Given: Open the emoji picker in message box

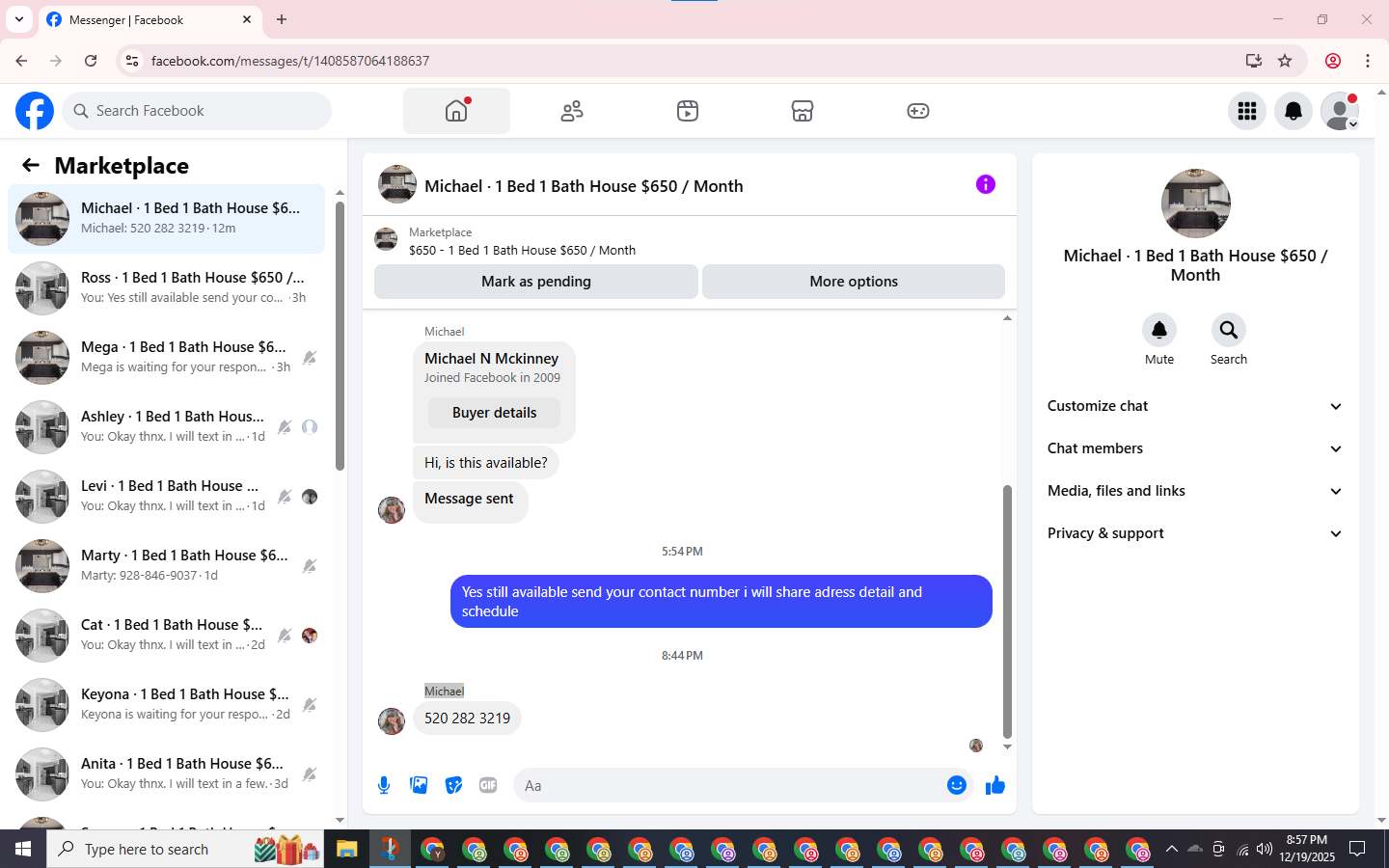Looking at the screenshot, I should pos(957,785).
